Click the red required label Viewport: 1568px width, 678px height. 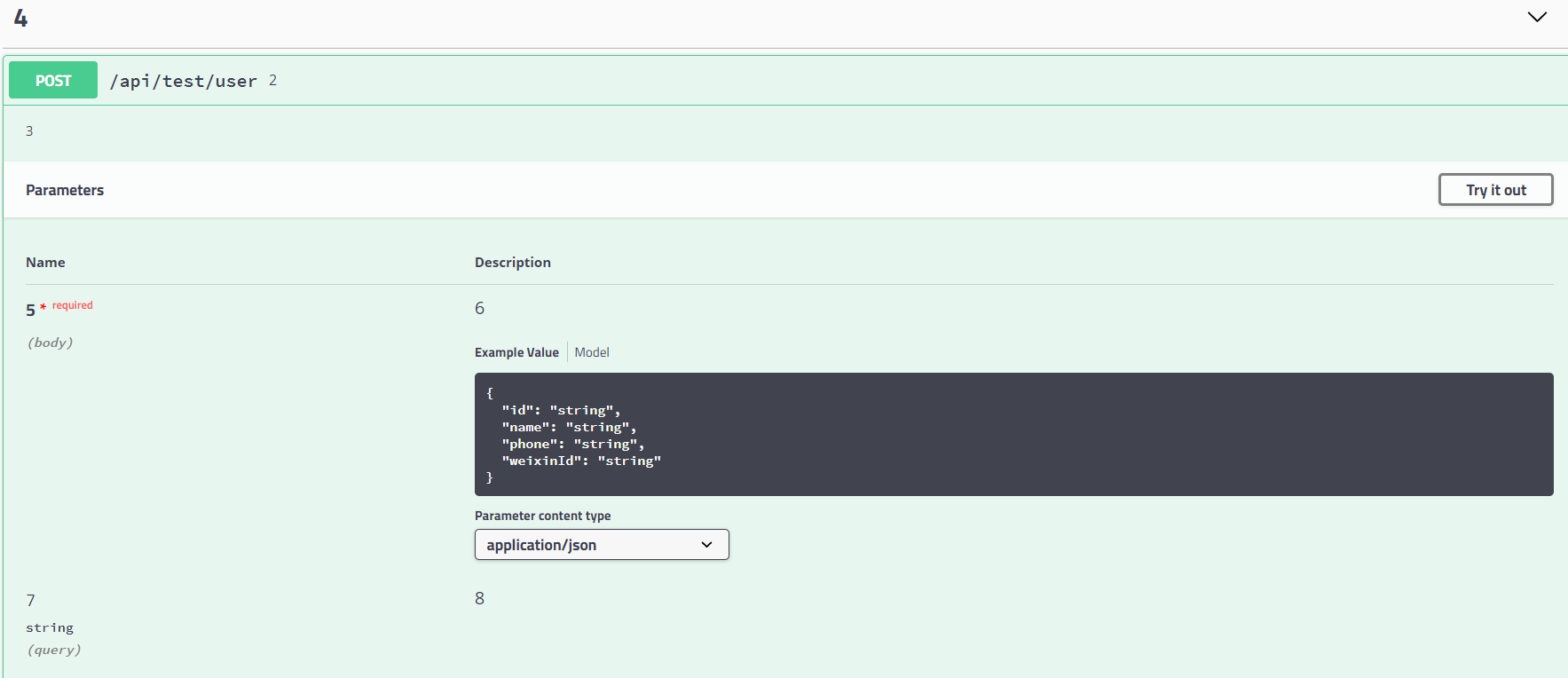72,305
